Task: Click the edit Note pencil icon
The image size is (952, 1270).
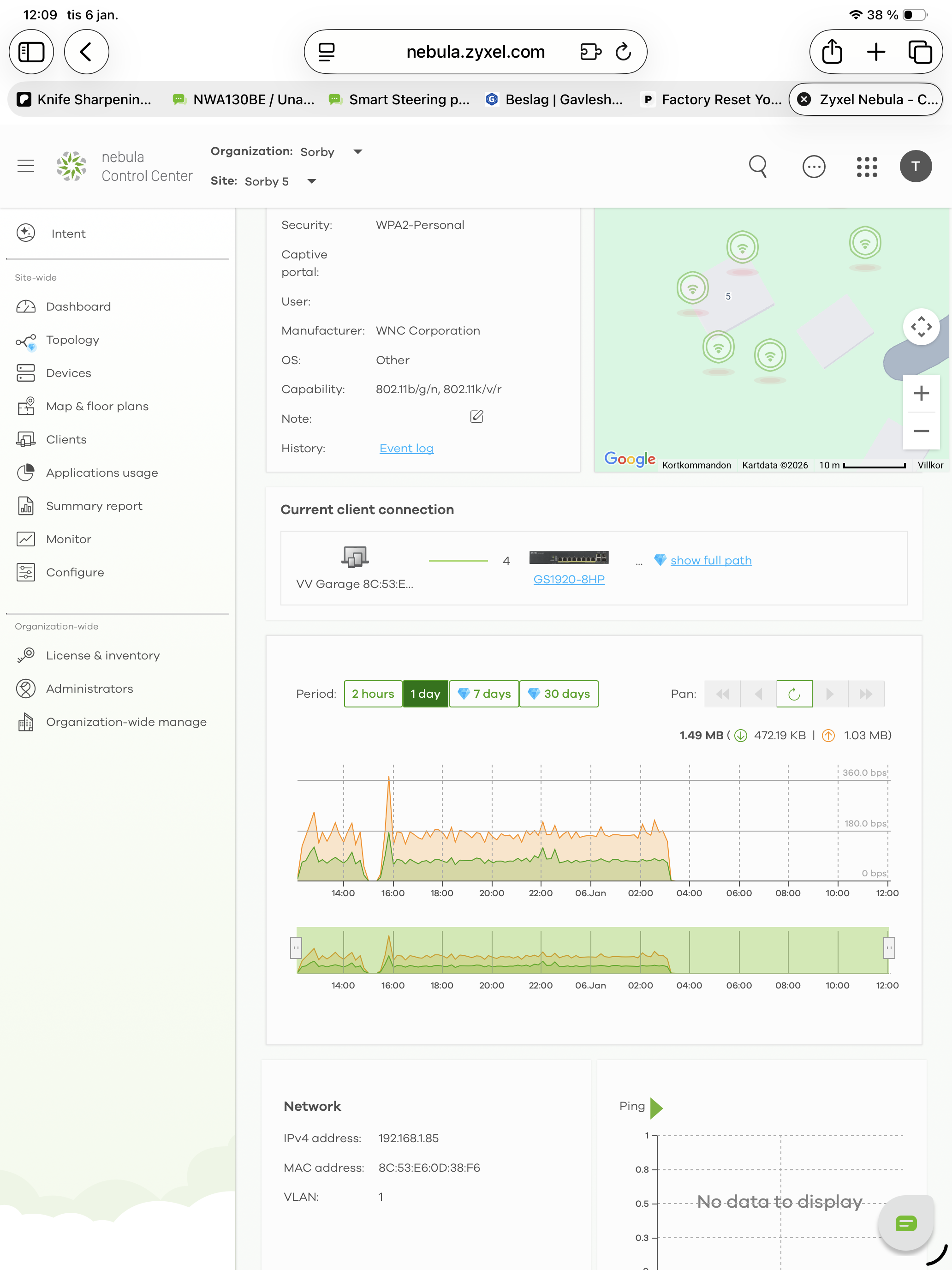Action: (x=476, y=417)
